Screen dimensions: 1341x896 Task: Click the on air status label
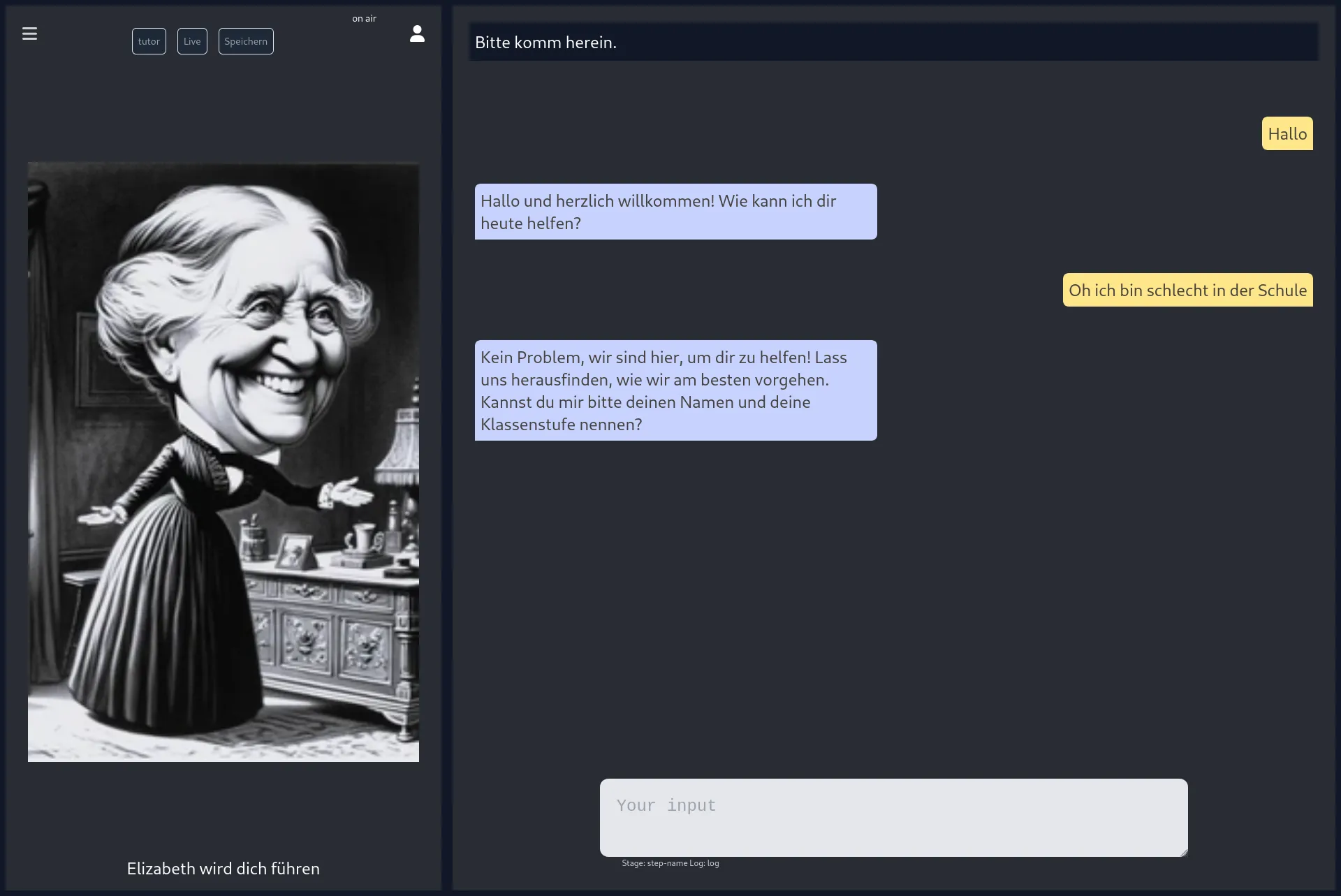point(364,19)
